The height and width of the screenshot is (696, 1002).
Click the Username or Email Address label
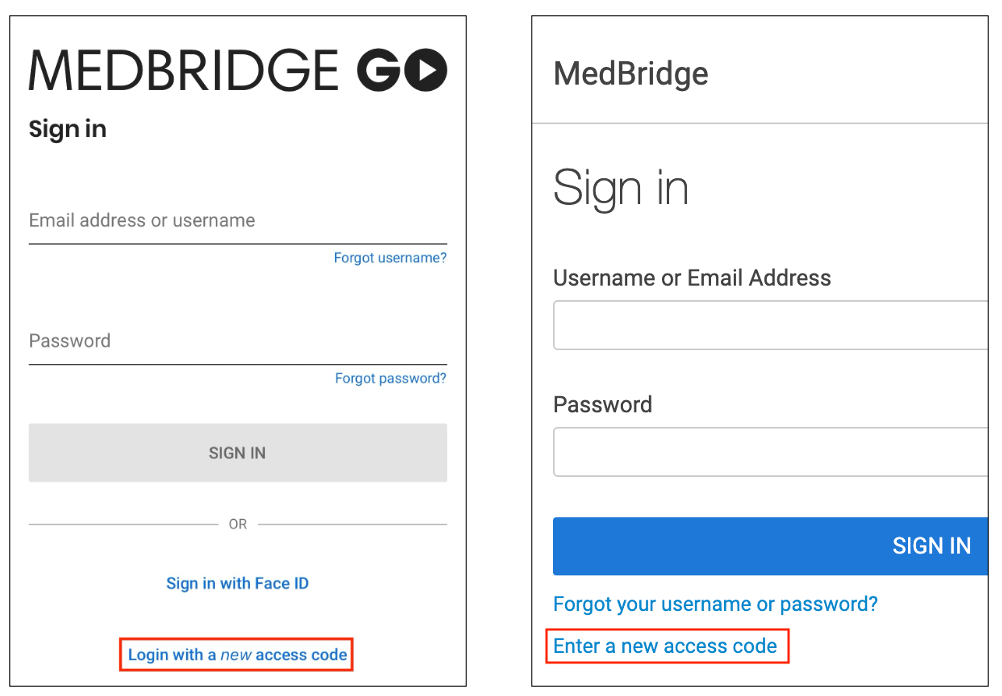click(691, 278)
